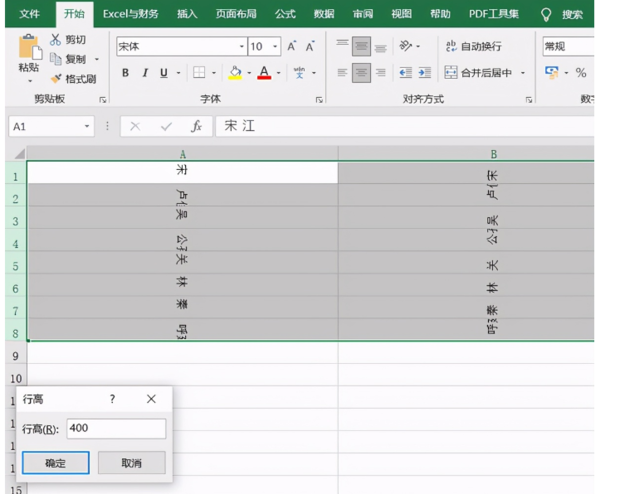Screen dimensions: 620x494
Task: Expand the merge and center dropdown arrow
Action: pos(523,73)
